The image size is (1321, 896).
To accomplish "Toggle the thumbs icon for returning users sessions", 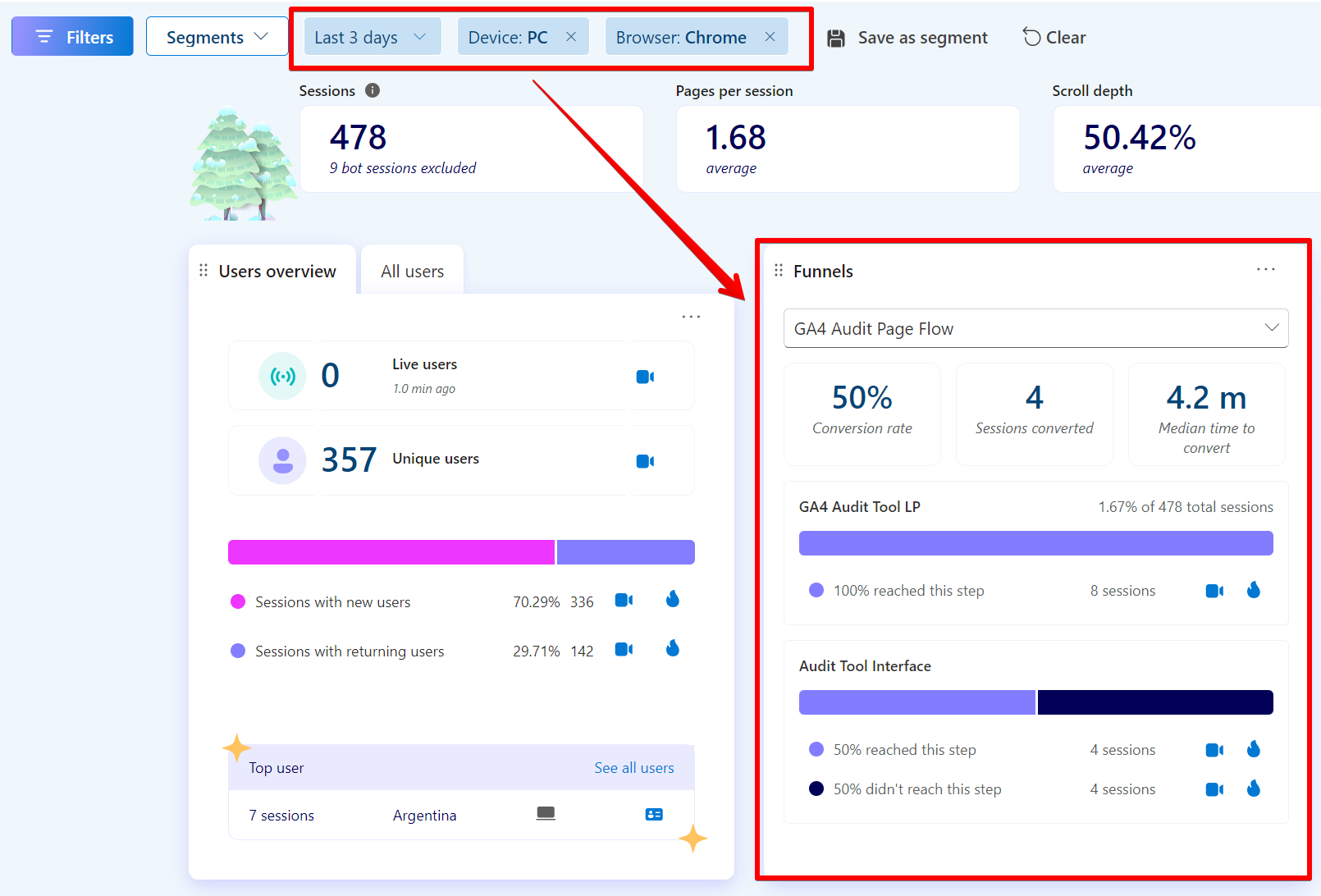I will (x=672, y=649).
